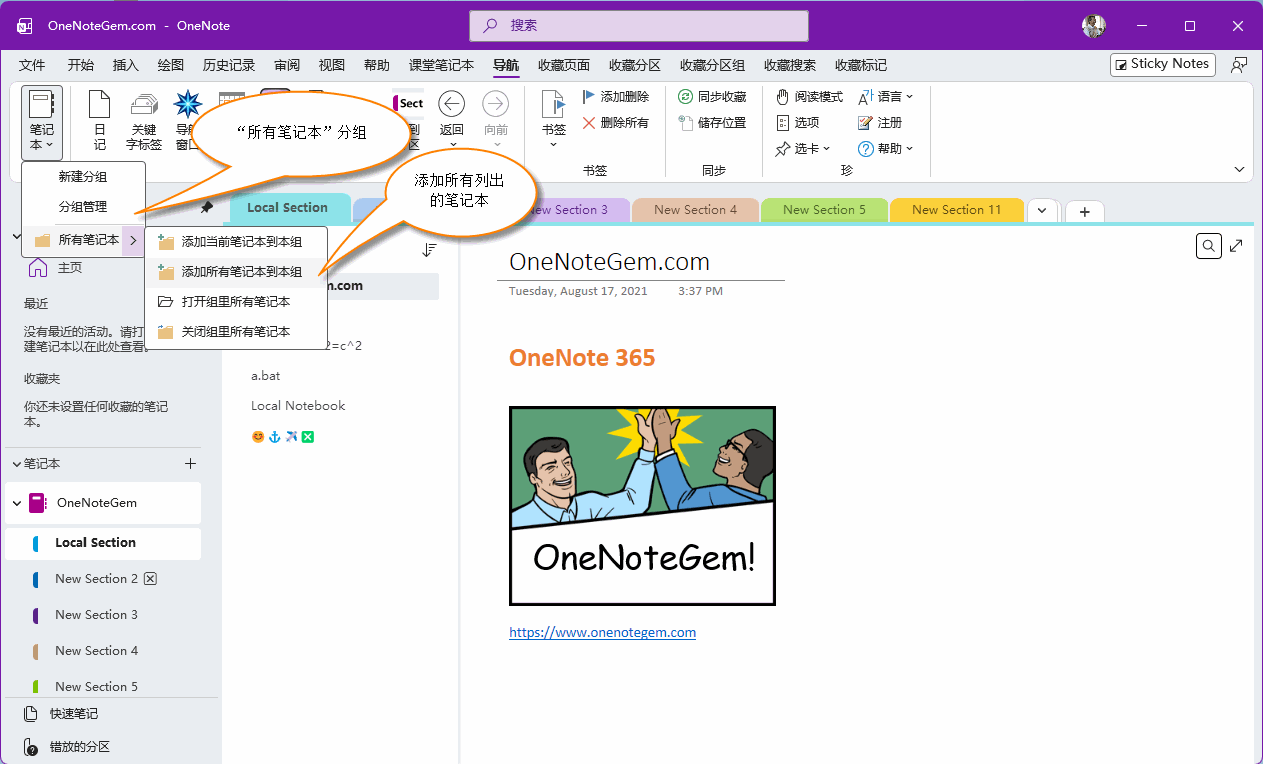The height and width of the screenshot is (764, 1263).
Task: Collapse the ribbon with chevron
Action: point(1239,170)
